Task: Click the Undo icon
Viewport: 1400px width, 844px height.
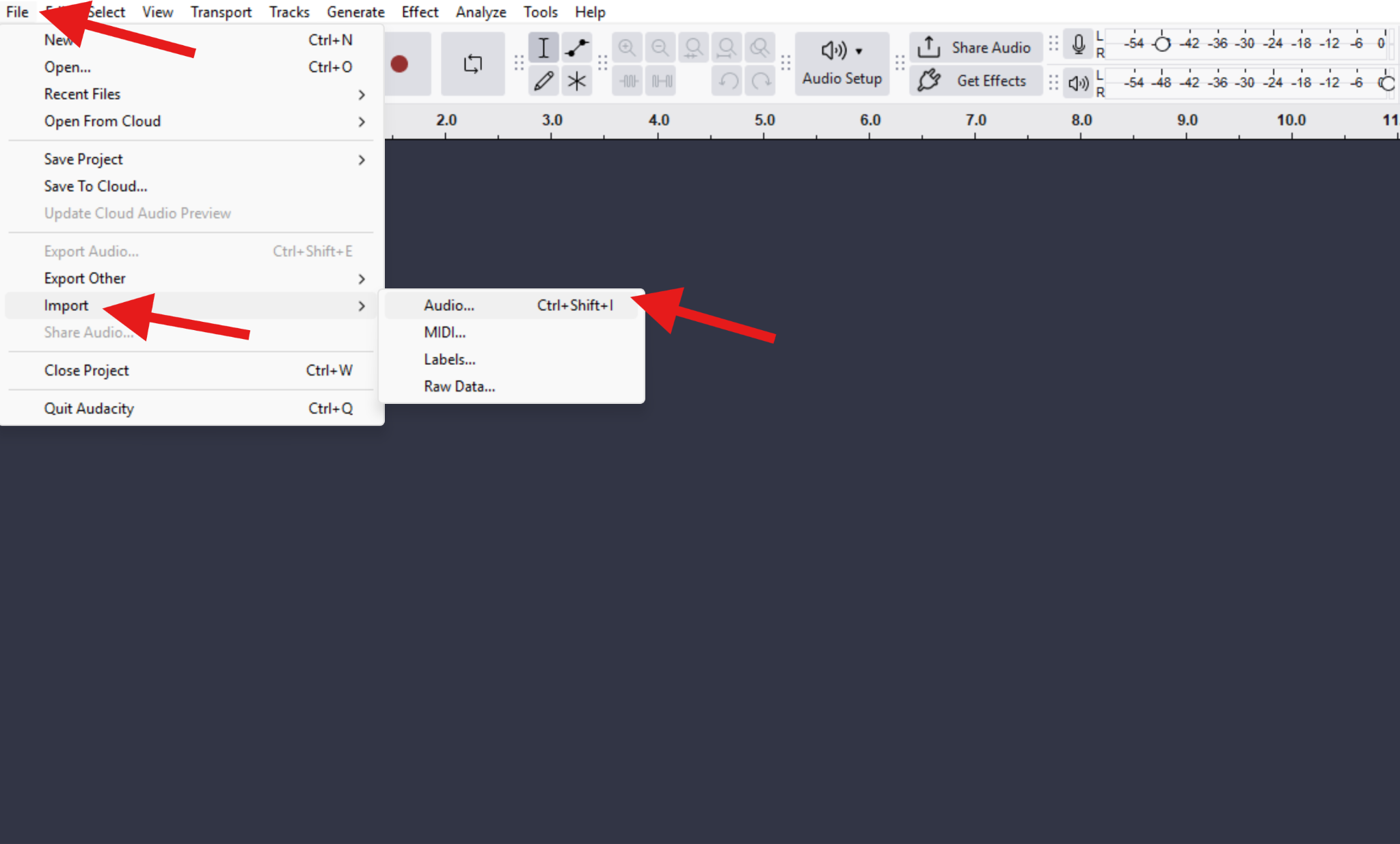Action: coord(726,80)
